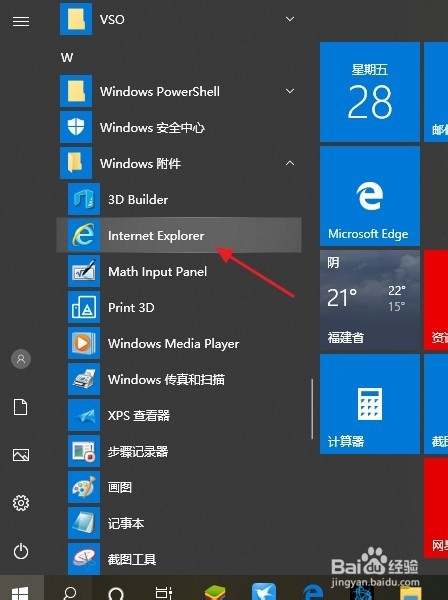Image resolution: width=448 pixels, height=600 pixels.
Task: Open Task View on taskbar
Action: tap(164, 592)
